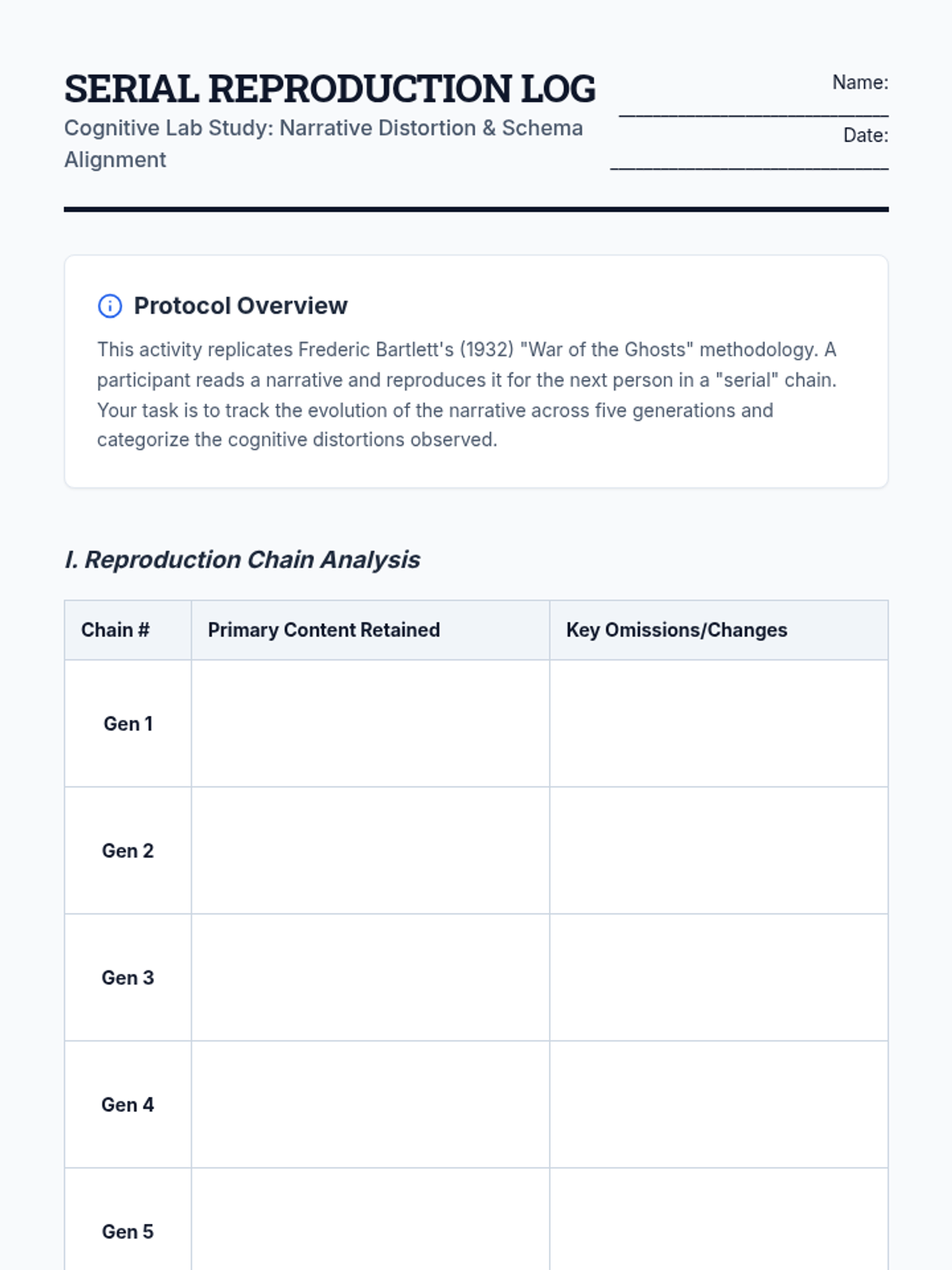The height and width of the screenshot is (1270, 952).
Task: Select the Gen 5 row label
Action: coord(128,1232)
